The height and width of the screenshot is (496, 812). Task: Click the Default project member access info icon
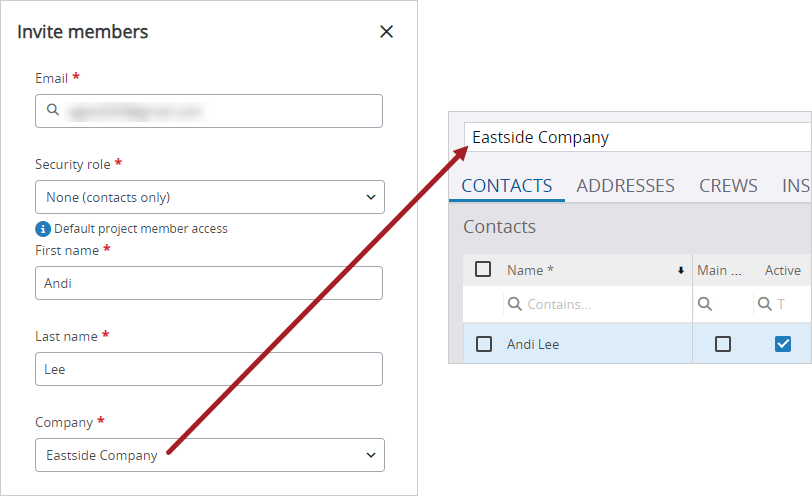click(x=42, y=228)
